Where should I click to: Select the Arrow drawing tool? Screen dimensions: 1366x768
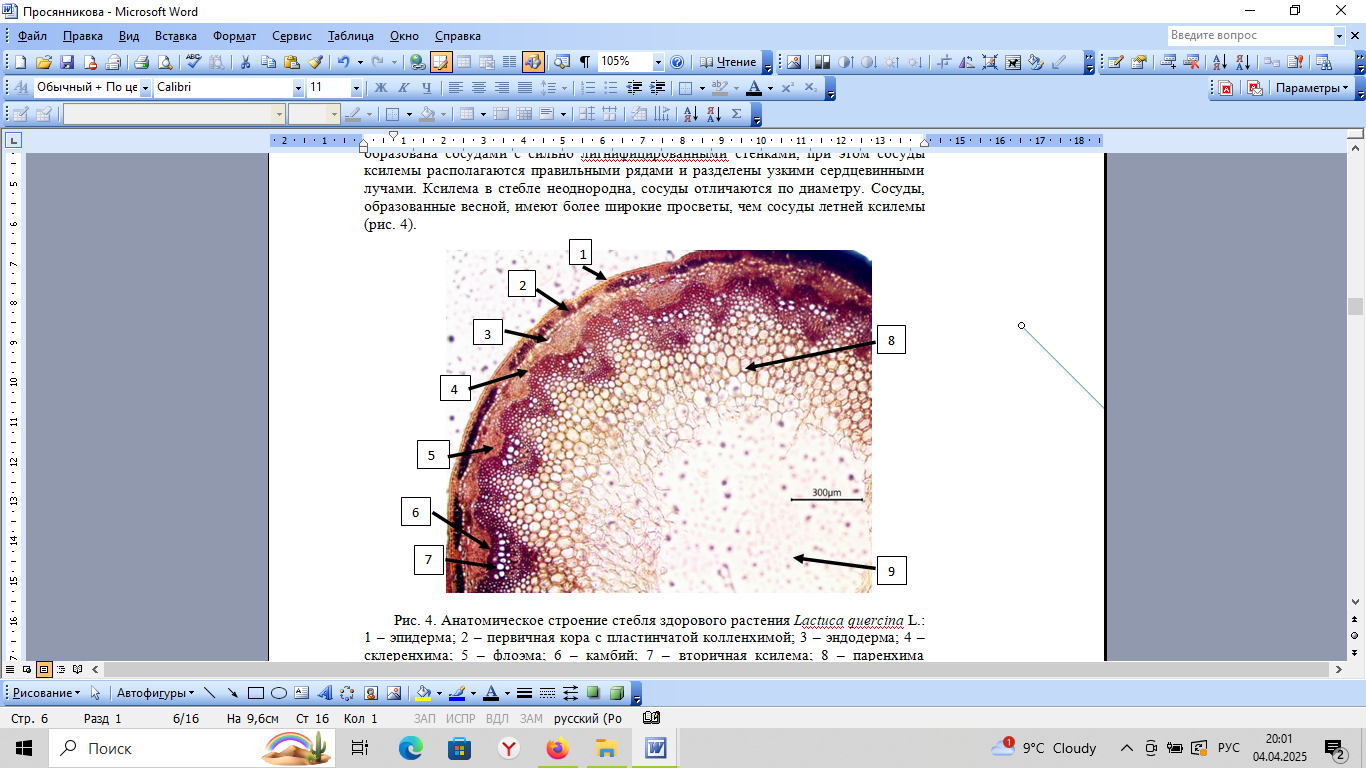(x=232, y=693)
